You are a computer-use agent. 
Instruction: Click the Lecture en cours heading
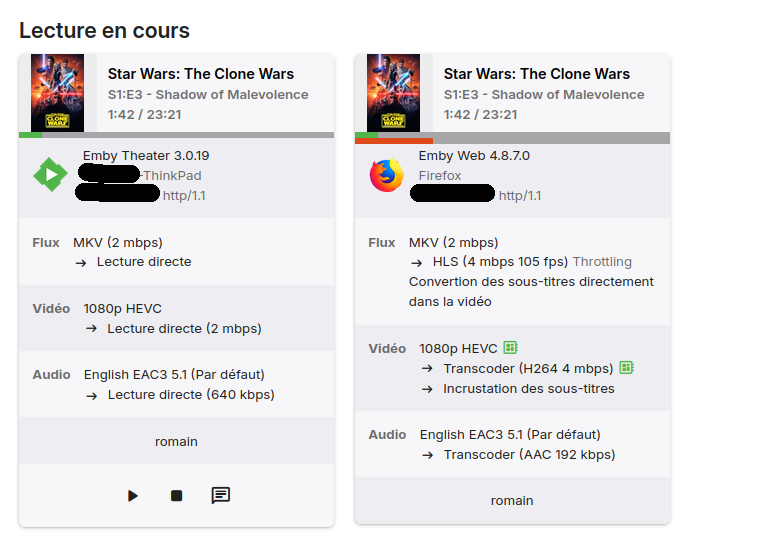click(104, 30)
